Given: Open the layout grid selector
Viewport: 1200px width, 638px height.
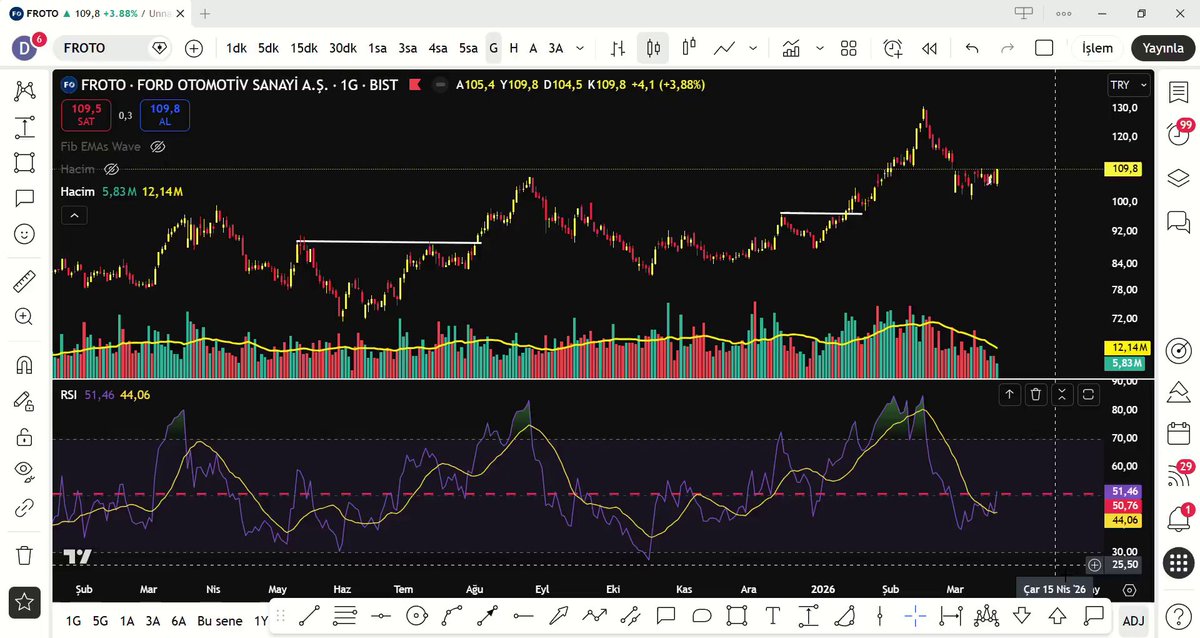Looking at the screenshot, I should click(849, 48).
